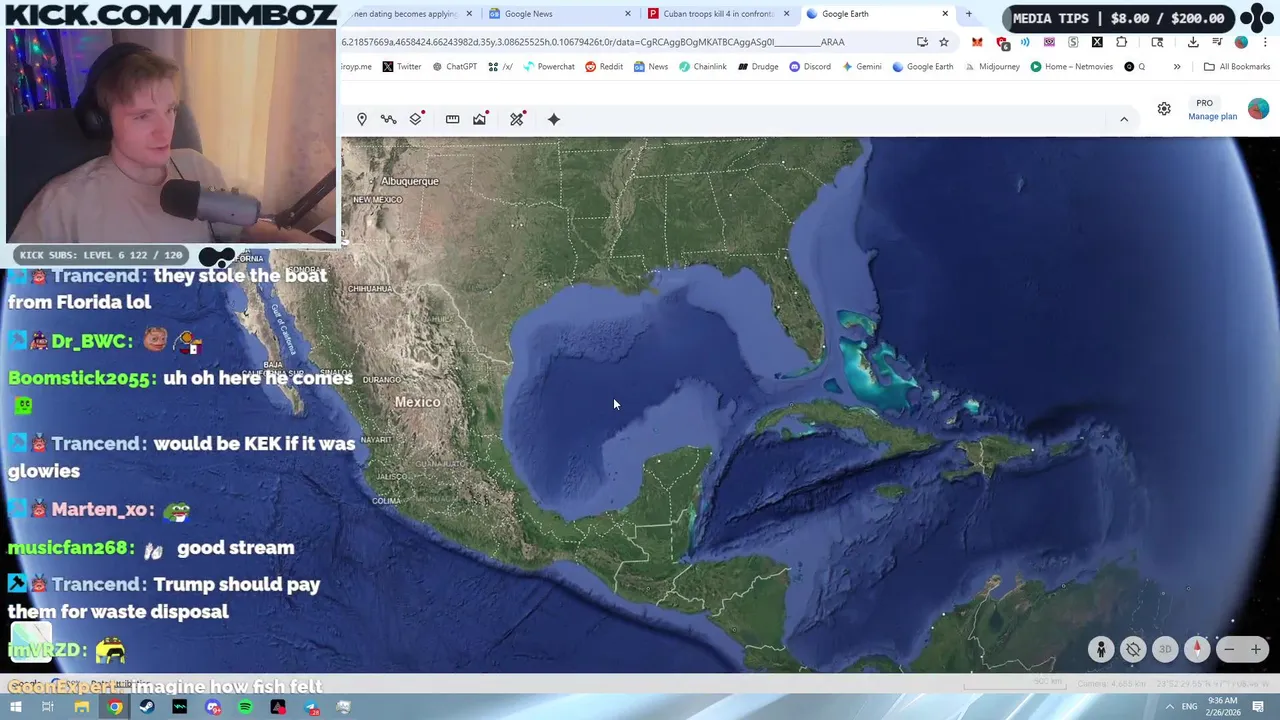The image size is (1280, 720).
Task: Click the browser address bar URL
Action: click(x=593, y=42)
